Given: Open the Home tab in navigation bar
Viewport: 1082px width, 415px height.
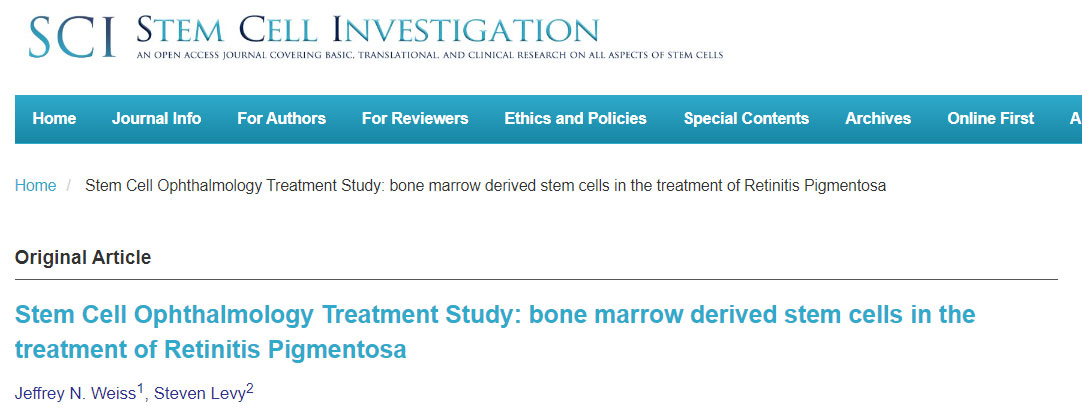Looking at the screenshot, I should coord(54,119).
